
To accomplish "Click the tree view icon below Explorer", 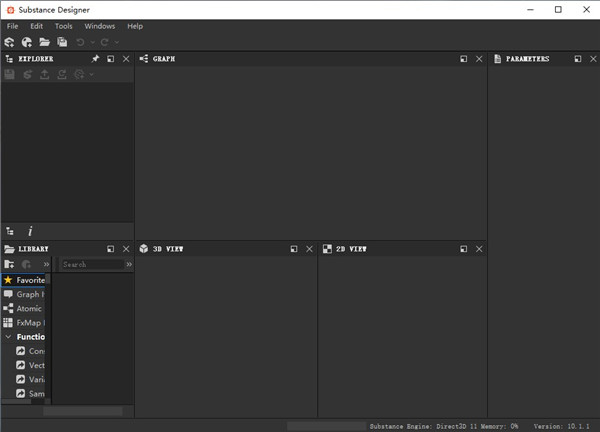I will tap(10, 231).
